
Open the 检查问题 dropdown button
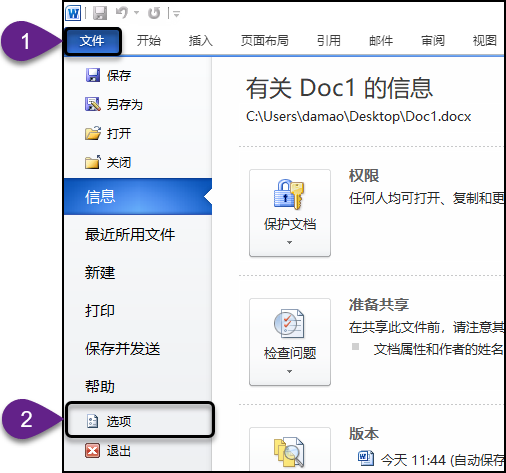pos(290,342)
